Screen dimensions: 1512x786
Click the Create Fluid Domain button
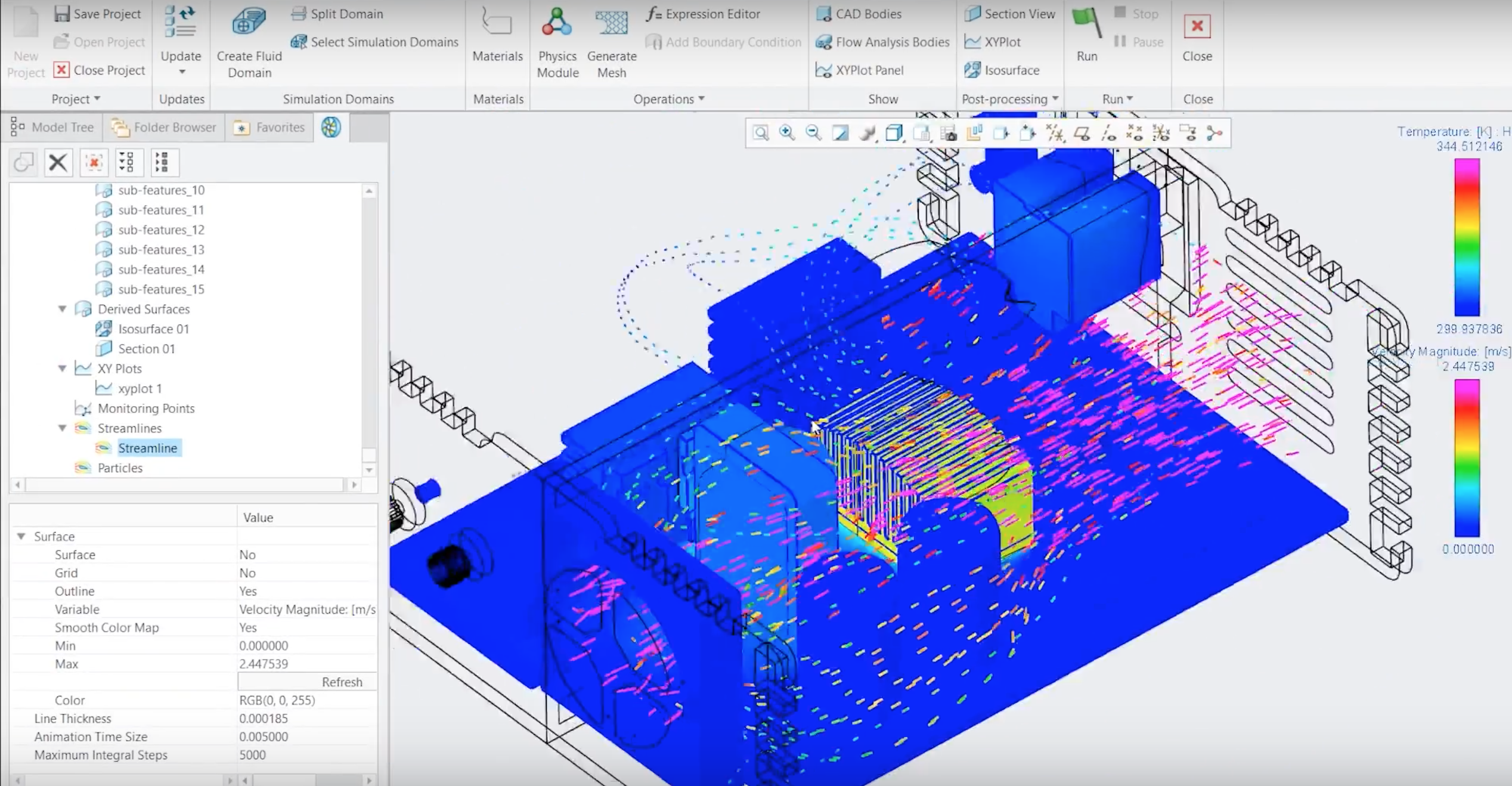249,42
